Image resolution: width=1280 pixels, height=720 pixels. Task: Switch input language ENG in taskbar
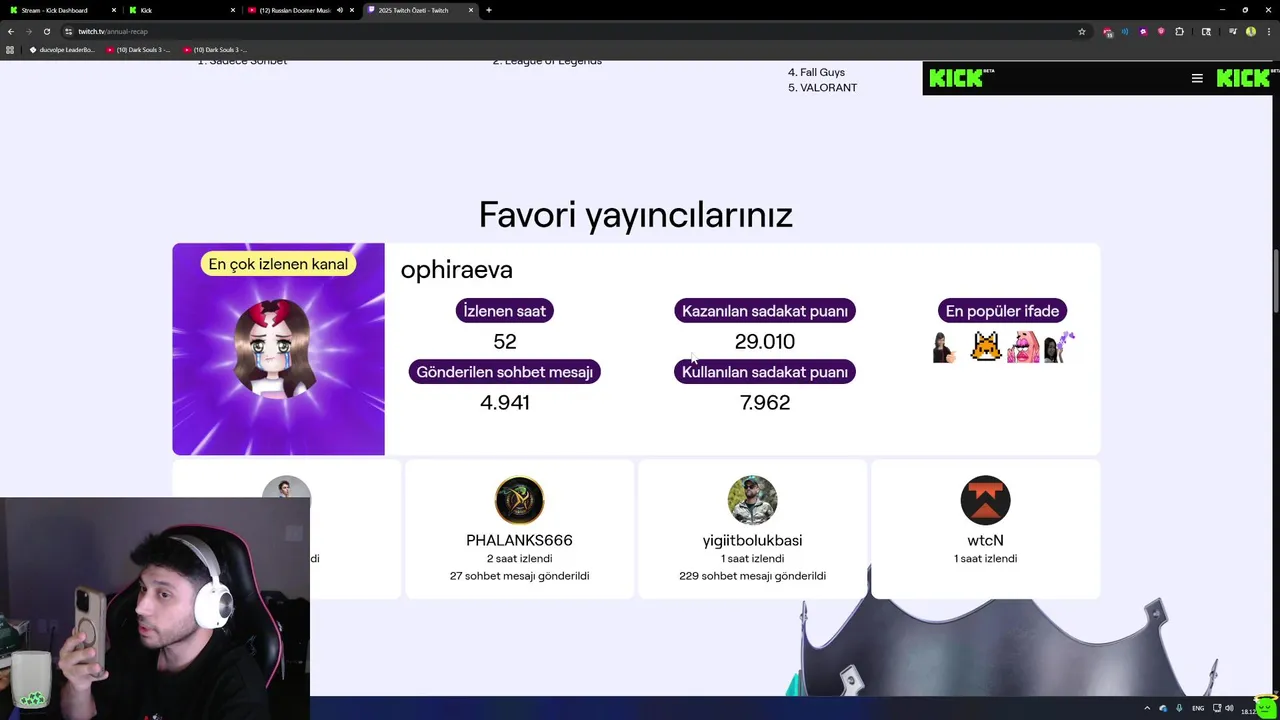(1198, 708)
